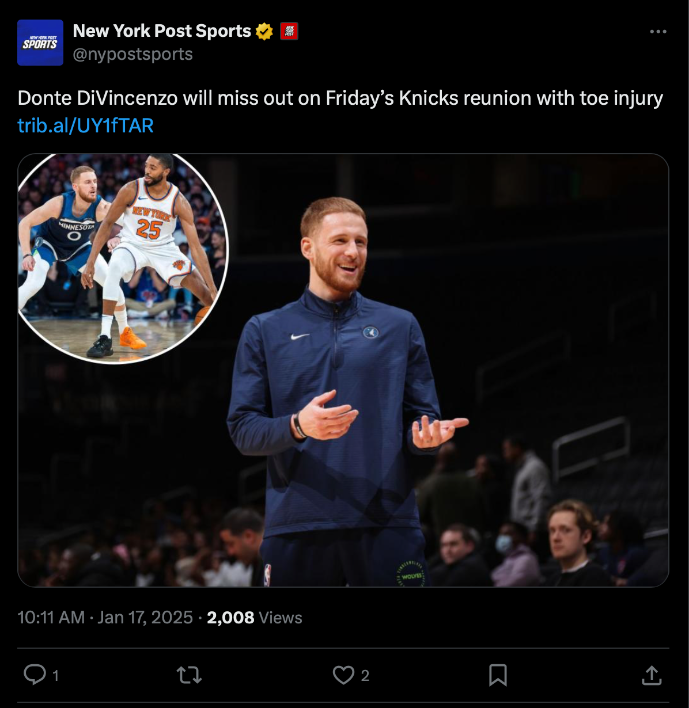Click the like count number 2
This screenshot has width=689, height=708.
(x=365, y=675)
